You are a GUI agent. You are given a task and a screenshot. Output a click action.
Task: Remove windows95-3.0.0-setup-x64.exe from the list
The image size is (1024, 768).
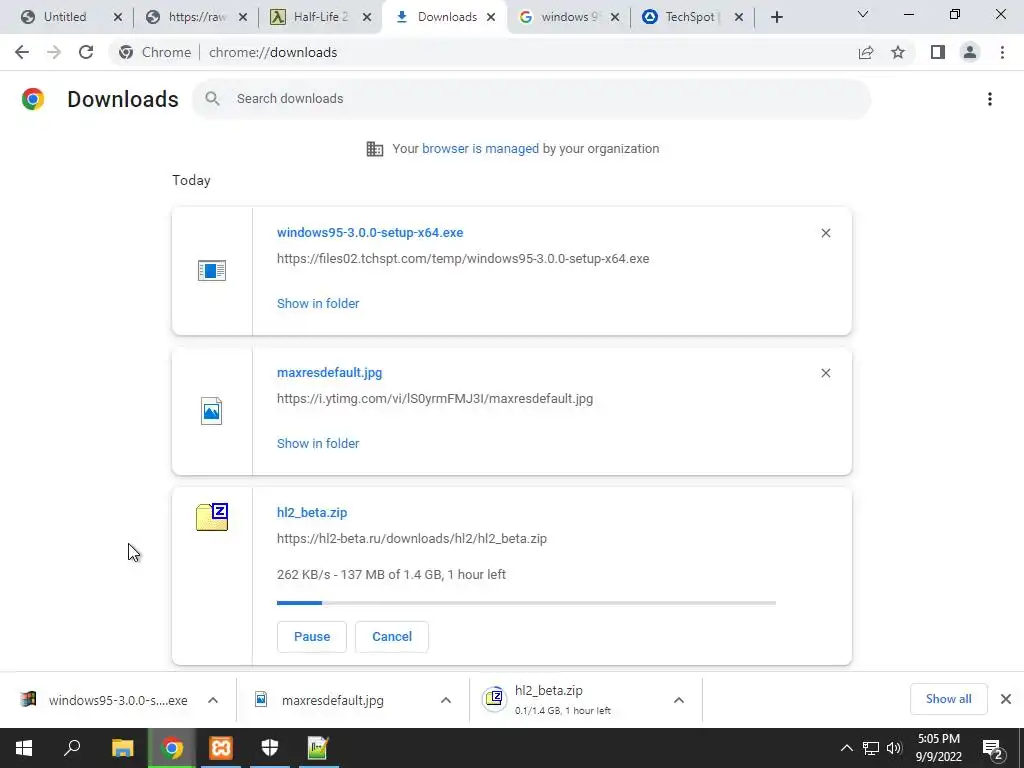click(825, 233)
